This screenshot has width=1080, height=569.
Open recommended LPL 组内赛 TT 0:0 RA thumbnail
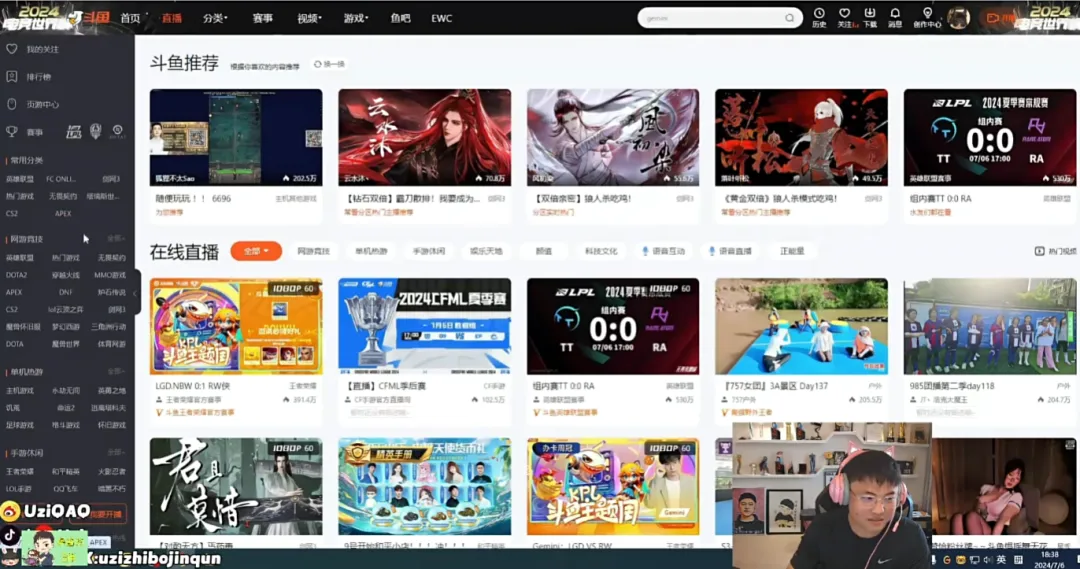[990, 137]
